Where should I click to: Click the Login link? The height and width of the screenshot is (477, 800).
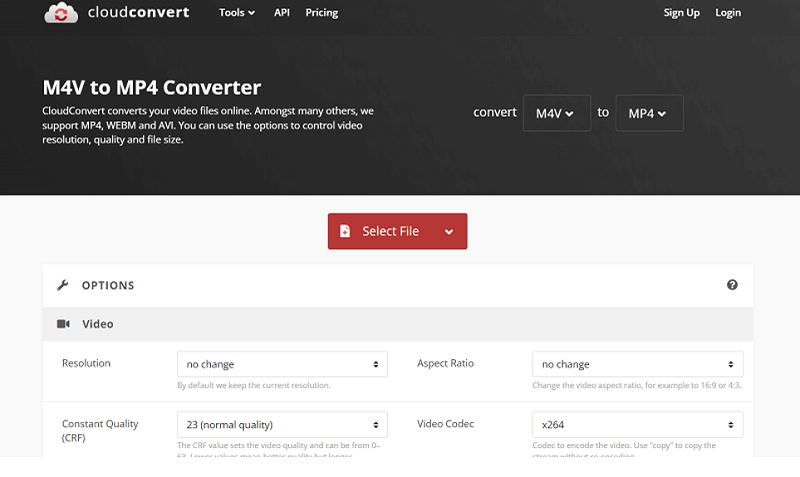pos(728,13)
